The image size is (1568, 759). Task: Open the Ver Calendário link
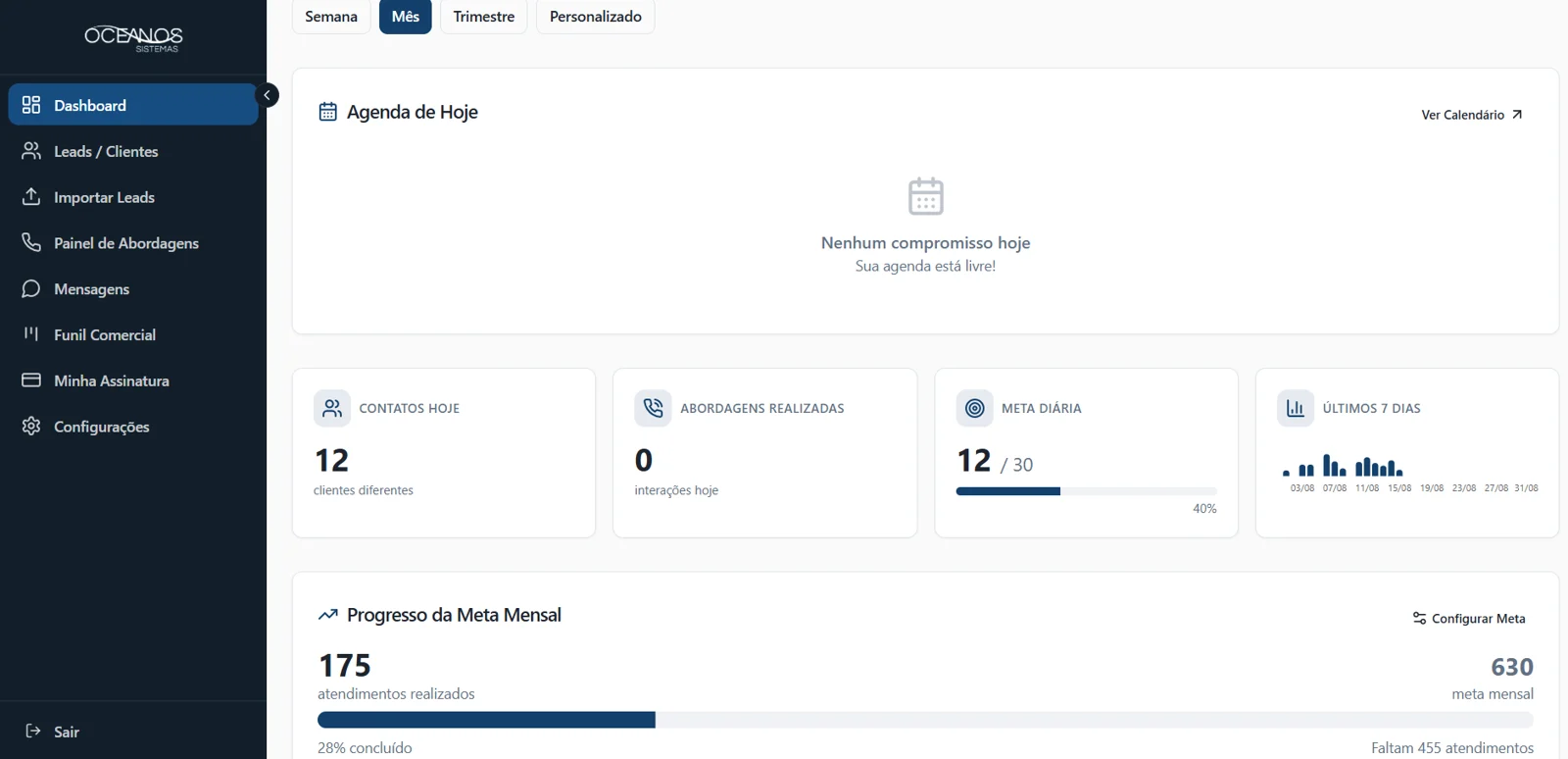click(1472, 115)
